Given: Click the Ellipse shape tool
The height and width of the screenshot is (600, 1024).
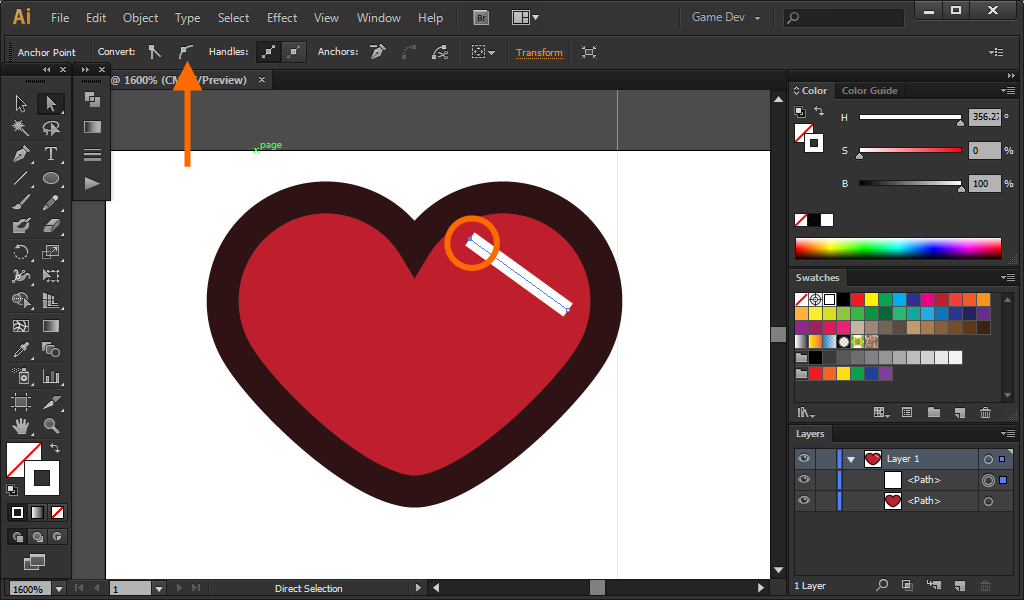Looking at the screenshot, I should (x=51, y=179).
